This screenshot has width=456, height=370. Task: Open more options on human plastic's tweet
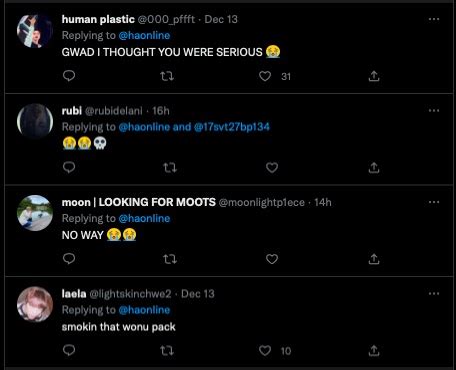pos(434,19)
